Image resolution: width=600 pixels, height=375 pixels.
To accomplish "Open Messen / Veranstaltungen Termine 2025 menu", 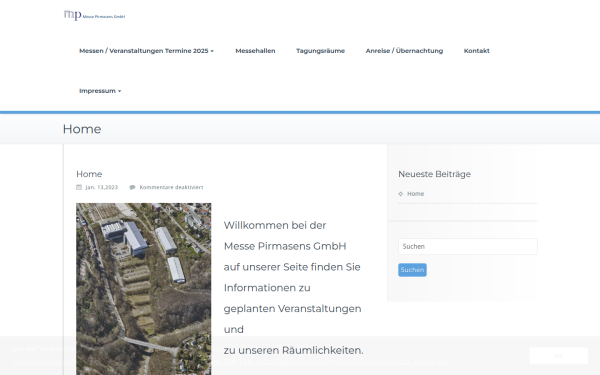I will [146, 51].
